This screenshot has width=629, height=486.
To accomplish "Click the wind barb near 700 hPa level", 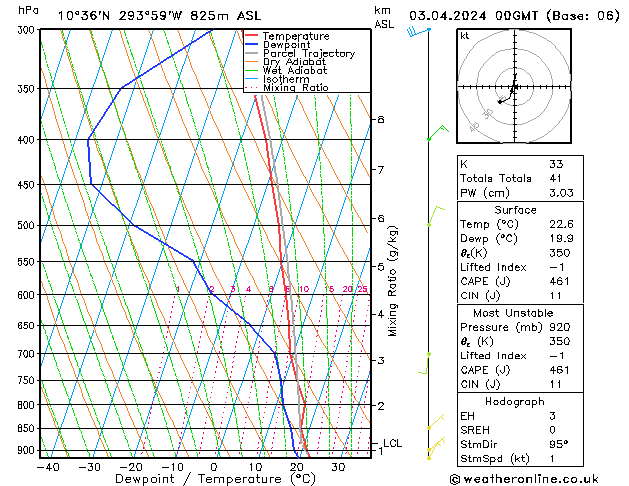I will [x=424, y=363].
